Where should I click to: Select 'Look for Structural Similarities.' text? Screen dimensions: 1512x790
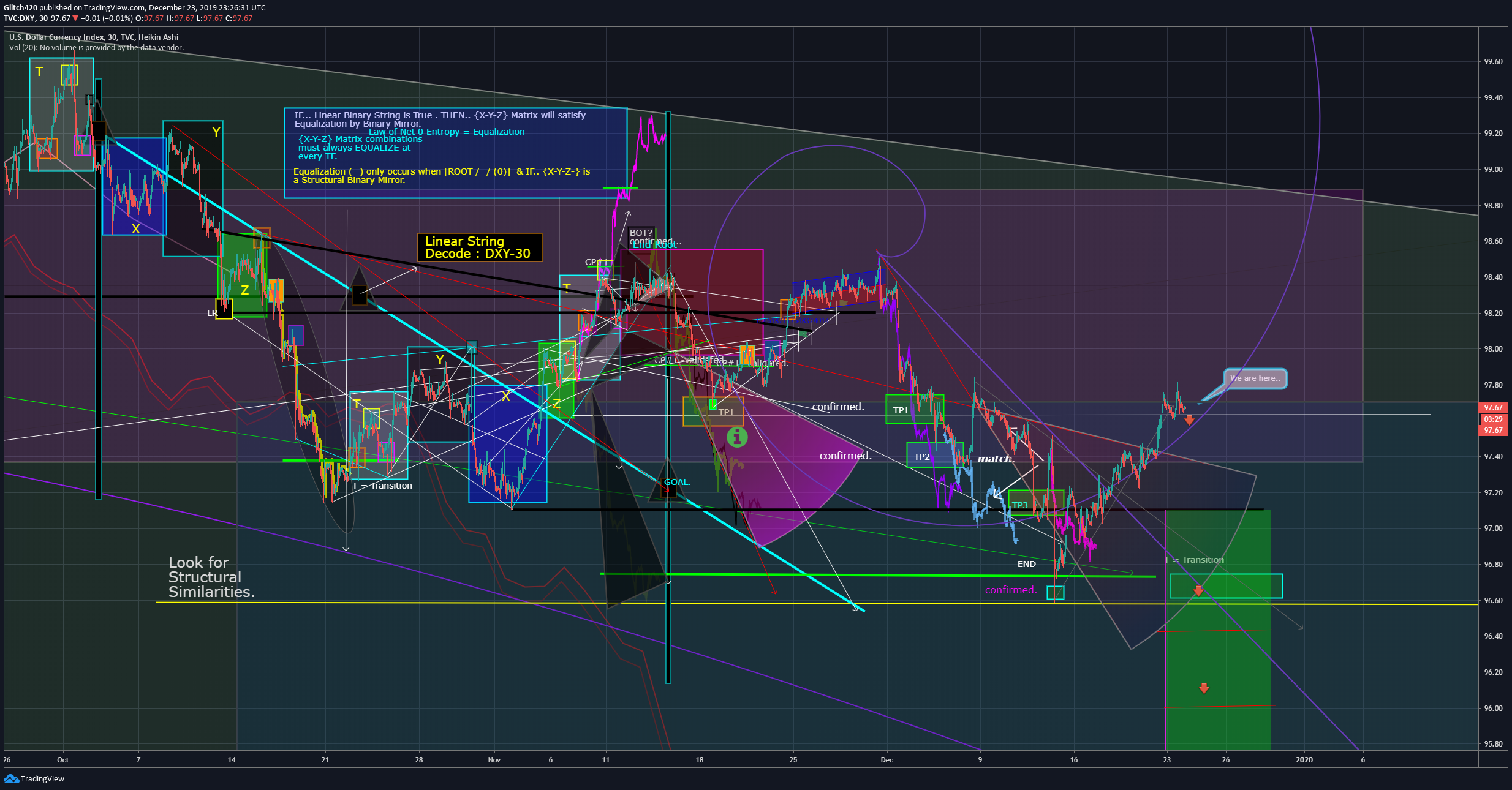[x=211, y=577]
